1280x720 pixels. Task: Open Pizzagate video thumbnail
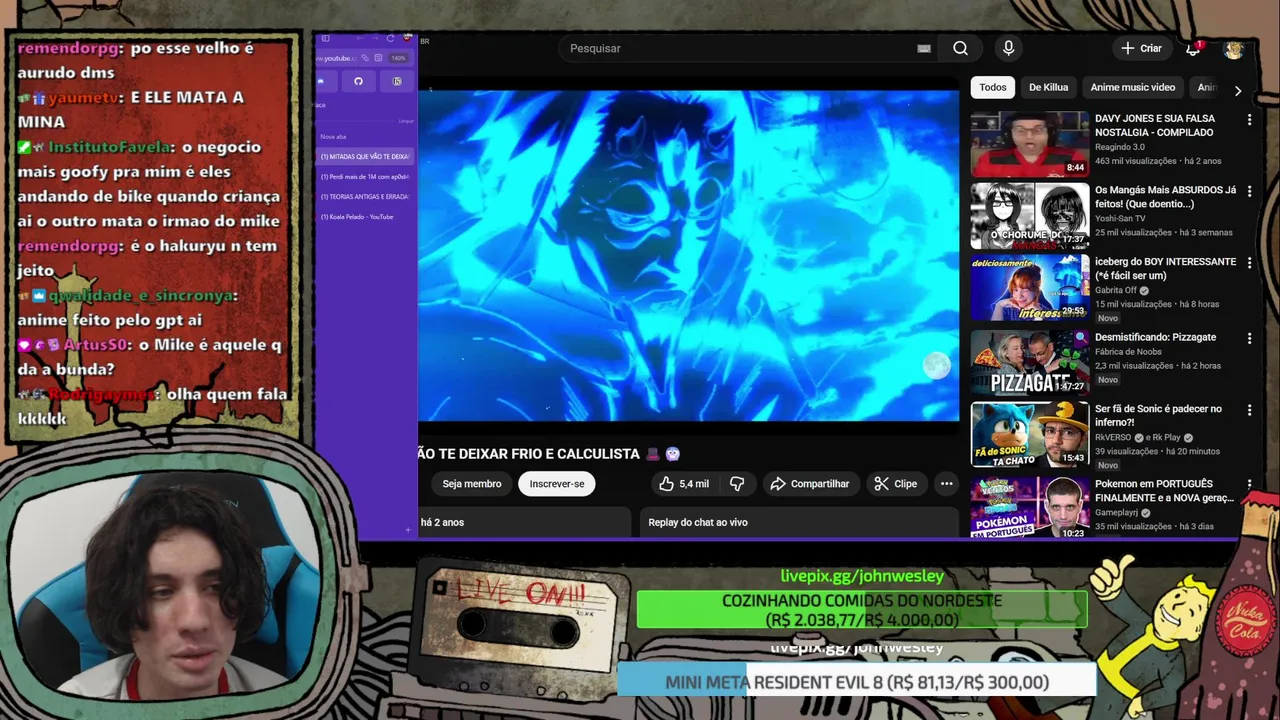click(x=1029, y=363)
